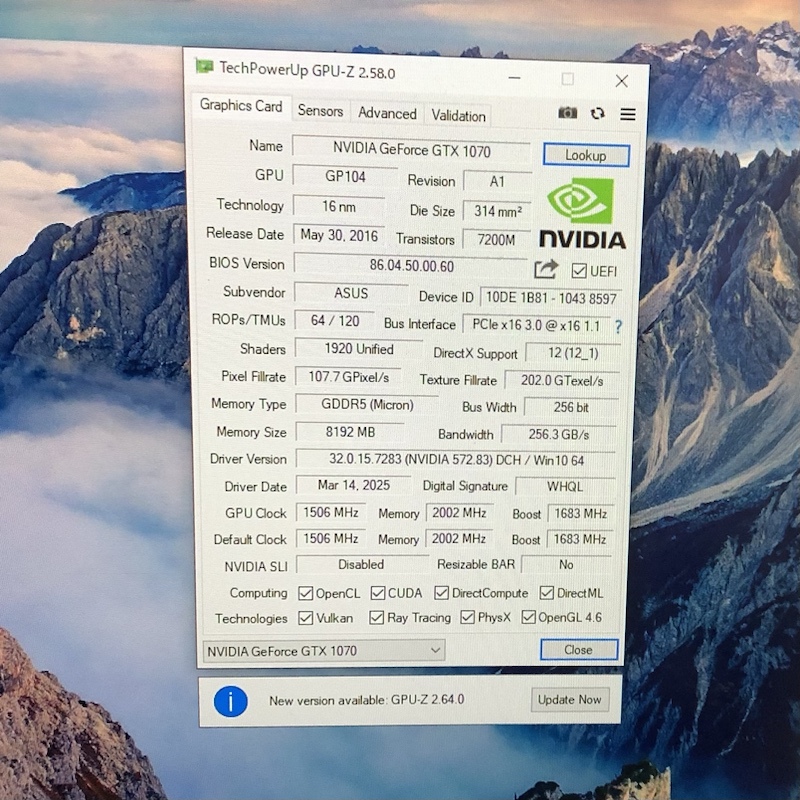This screenshot has height=800, width=800.
Task: Click the BIOS Version field 86.04.50.00.60
Action: (x=411, y=266)
